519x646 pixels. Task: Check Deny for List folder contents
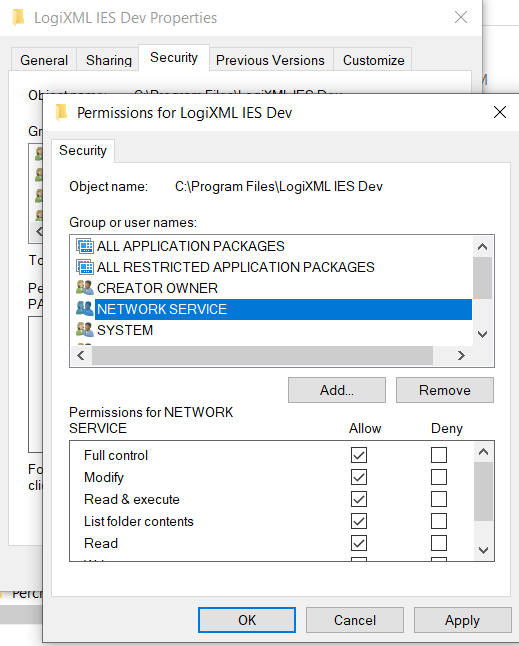439,521
